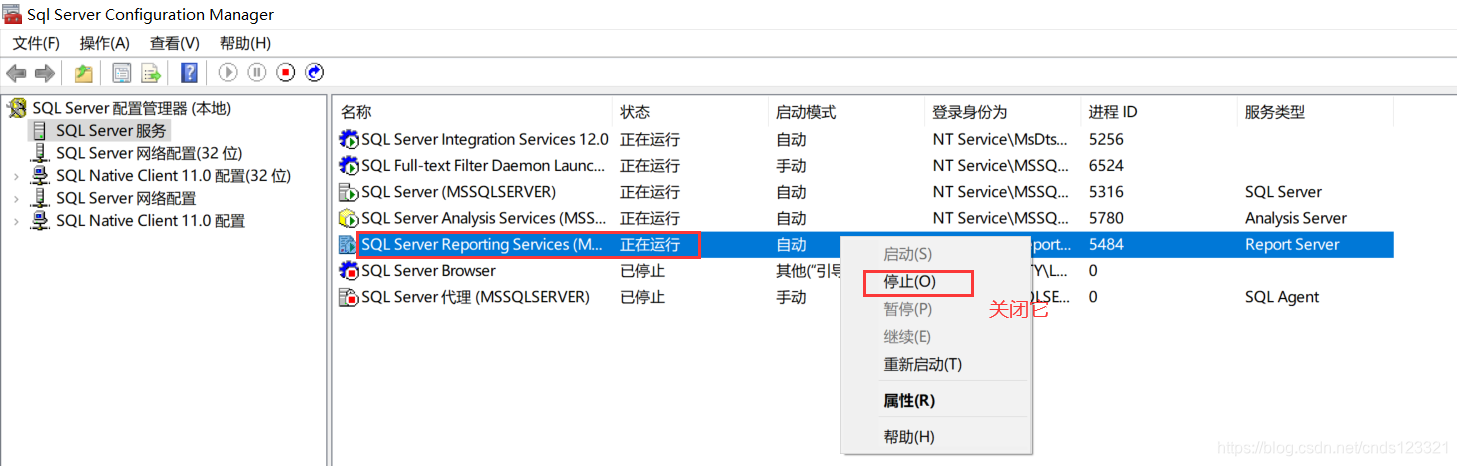Choose 重新启动(T) in the context menu
1457x466 pixels.
[x=923, y=365]
